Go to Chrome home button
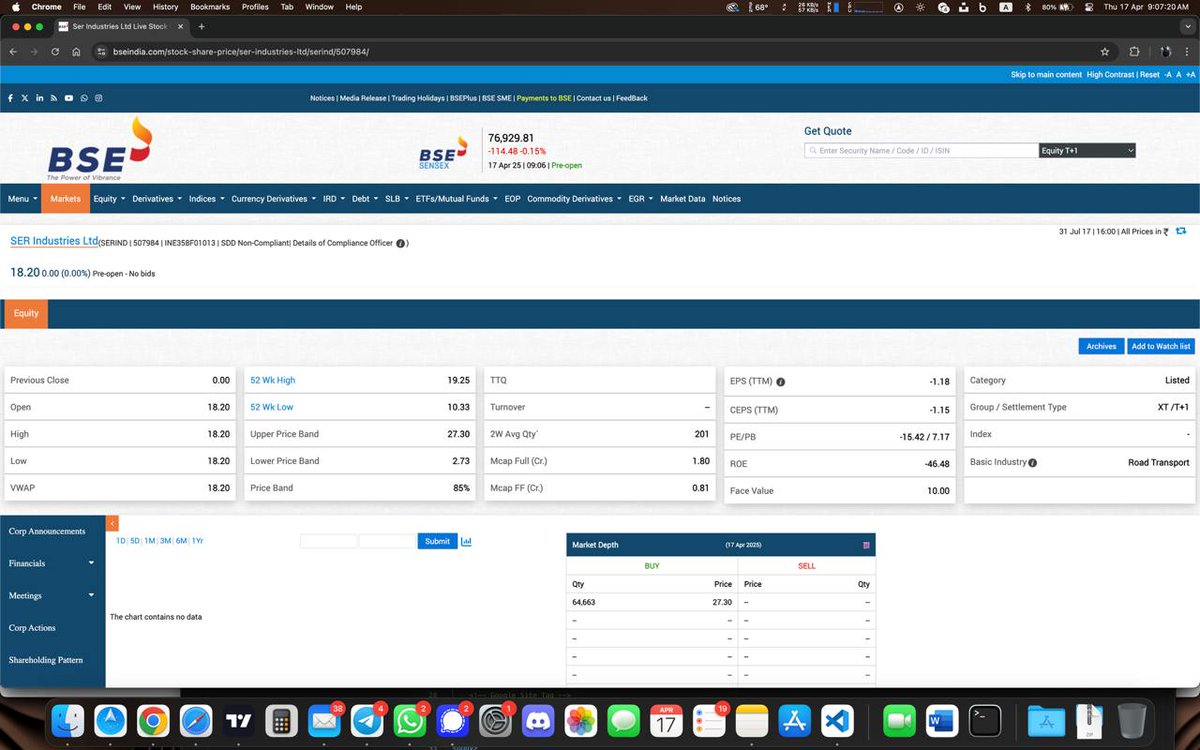The height and width of the screenshot is (750, 1200). click(76, 51)
